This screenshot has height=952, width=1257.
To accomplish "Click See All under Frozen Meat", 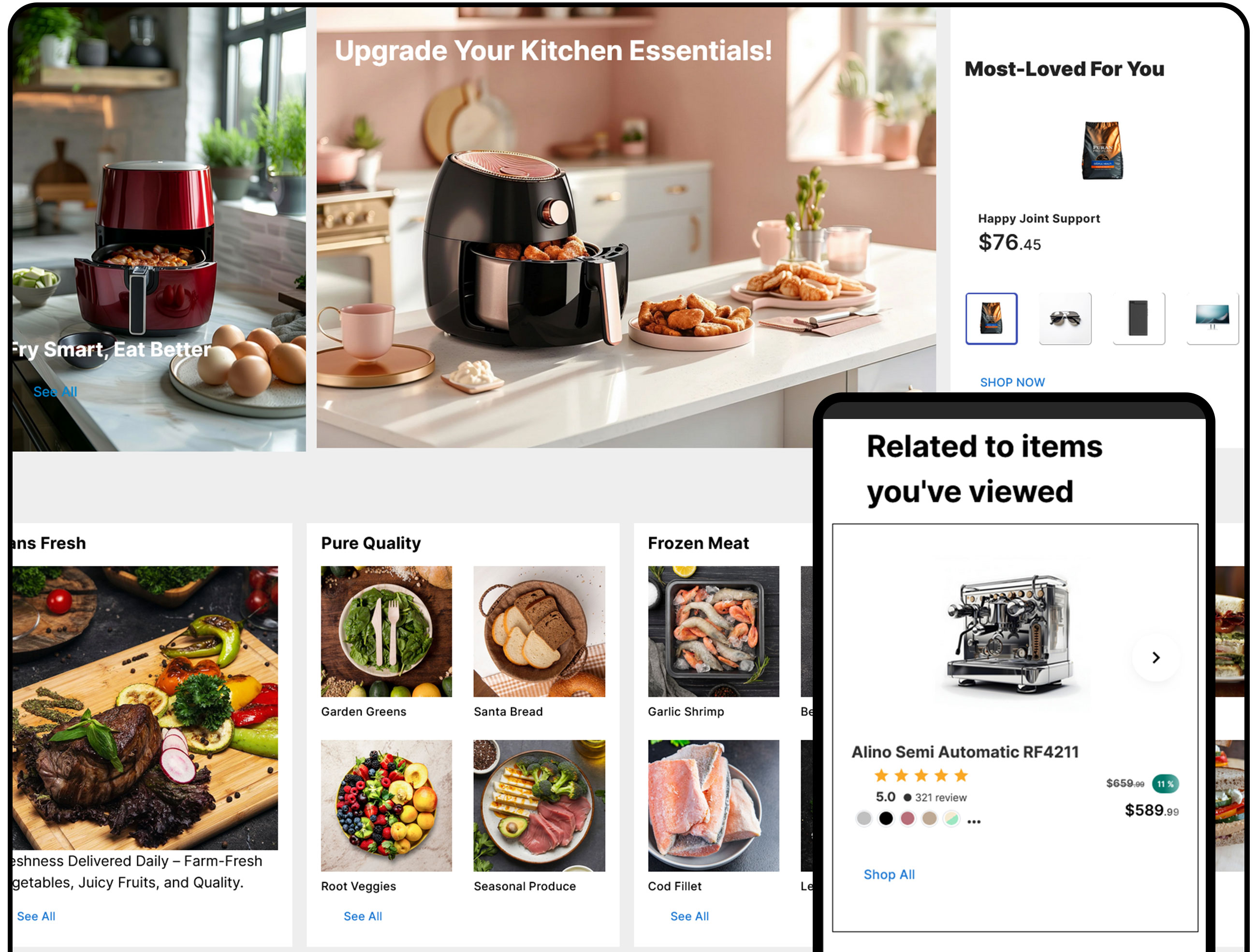I will pos(689,916).
